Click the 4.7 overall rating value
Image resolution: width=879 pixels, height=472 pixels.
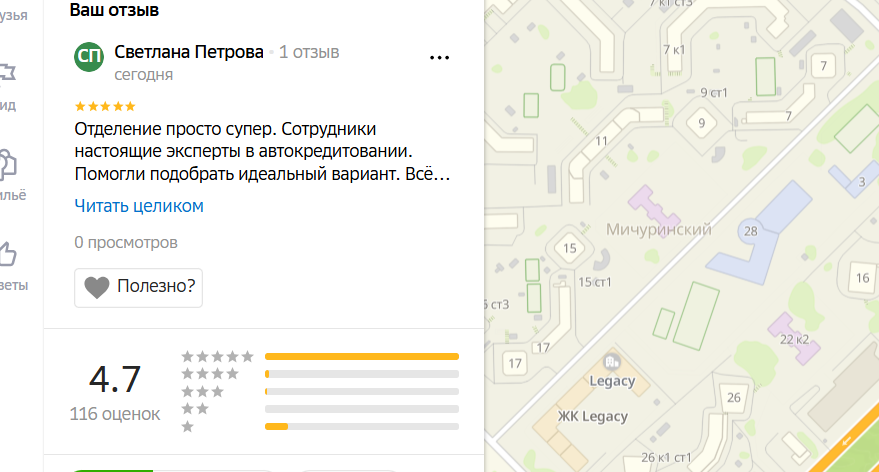click(115, 380)
